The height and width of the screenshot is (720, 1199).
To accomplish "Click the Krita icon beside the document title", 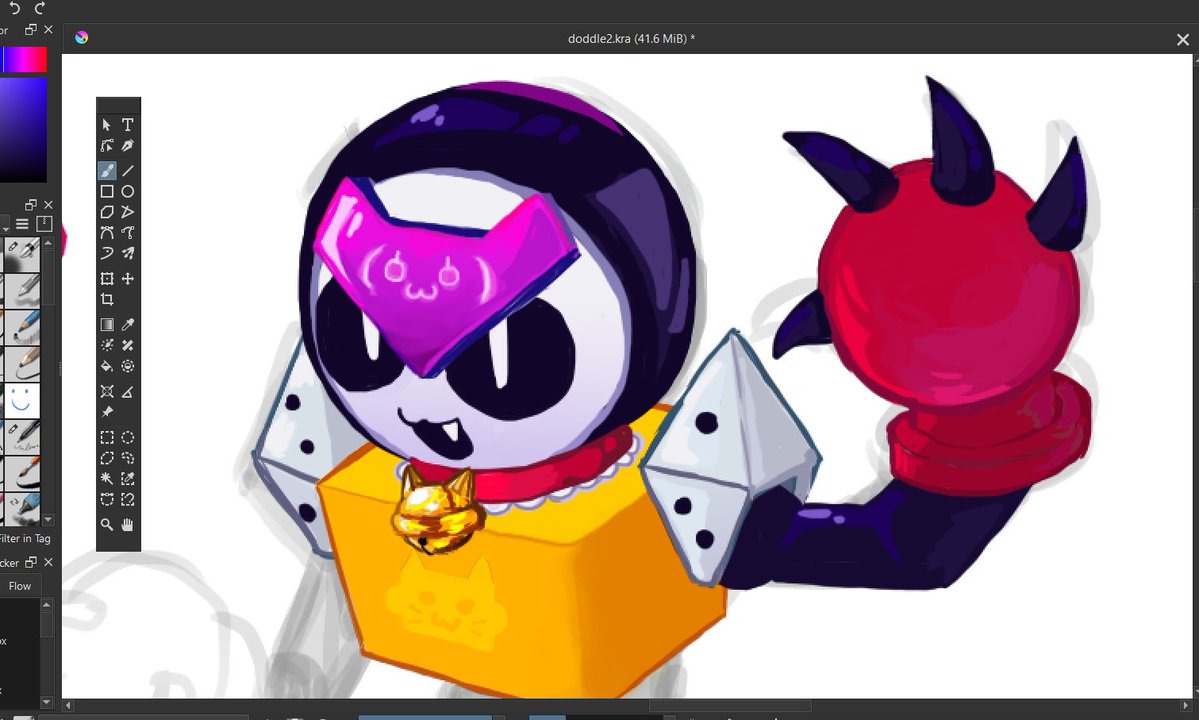I will [x=82, y=37].
